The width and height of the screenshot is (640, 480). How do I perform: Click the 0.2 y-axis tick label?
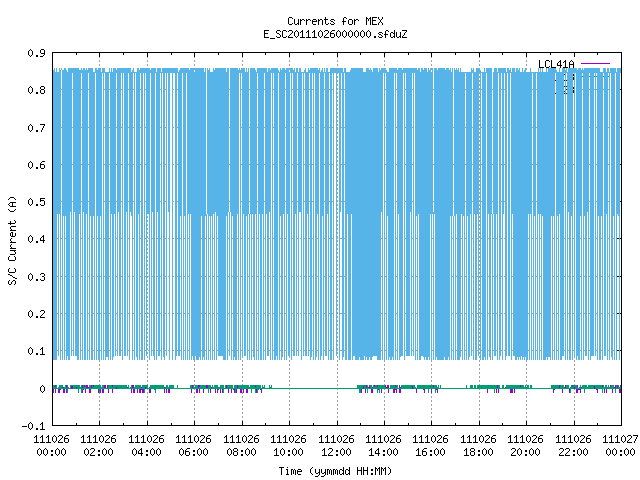pos(36,314)
